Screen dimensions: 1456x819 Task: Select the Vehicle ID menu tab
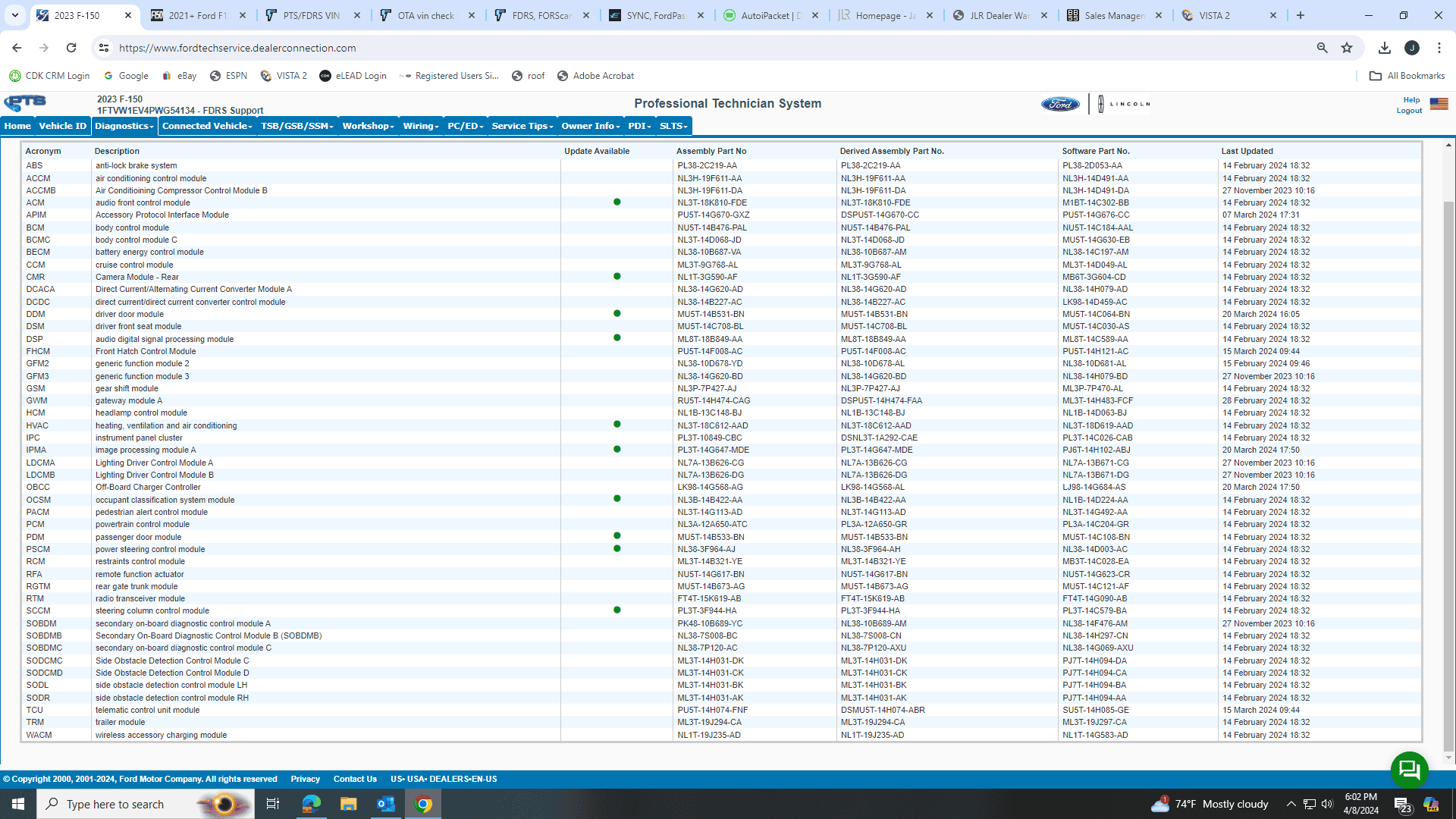[62, 126]
